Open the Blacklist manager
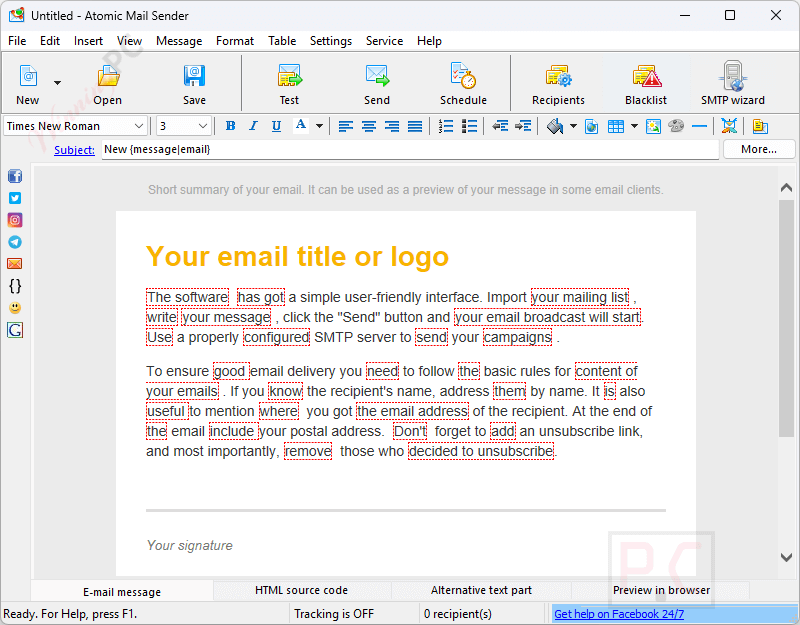This screenshot has width=800, height=625. point(646,84)
